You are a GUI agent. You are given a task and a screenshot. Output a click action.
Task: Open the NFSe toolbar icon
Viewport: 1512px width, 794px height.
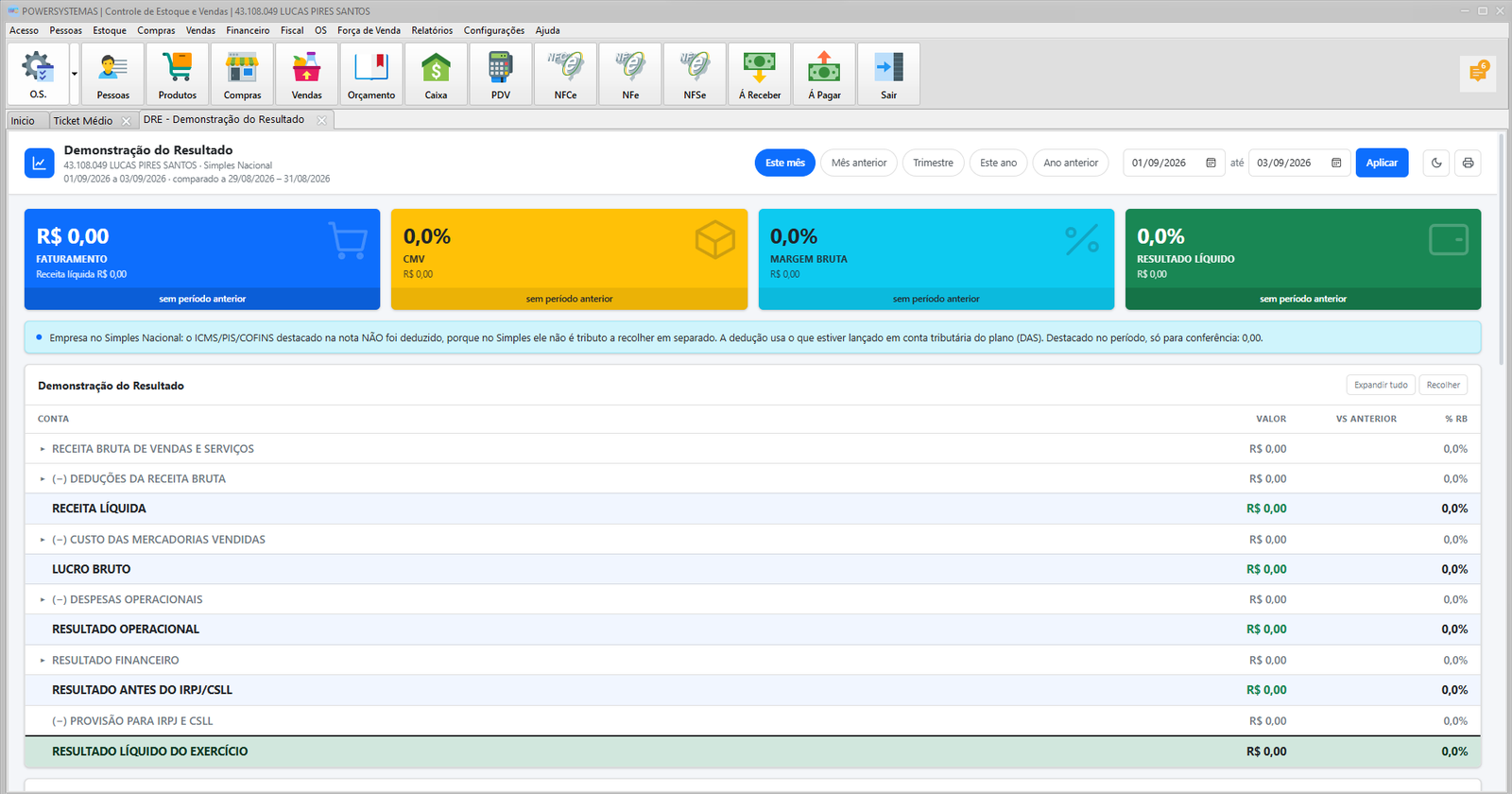pos(695,74)
